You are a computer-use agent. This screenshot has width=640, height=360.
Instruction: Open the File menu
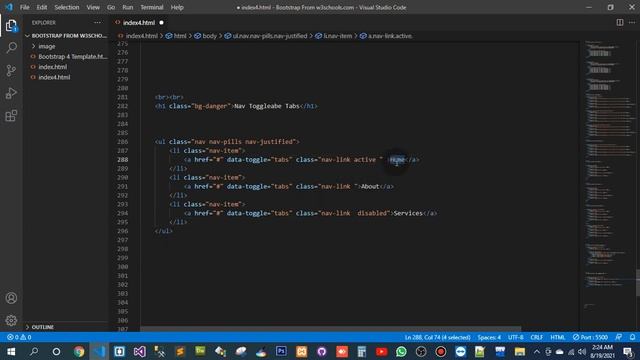pyautogui.click(x=24, y=7)
